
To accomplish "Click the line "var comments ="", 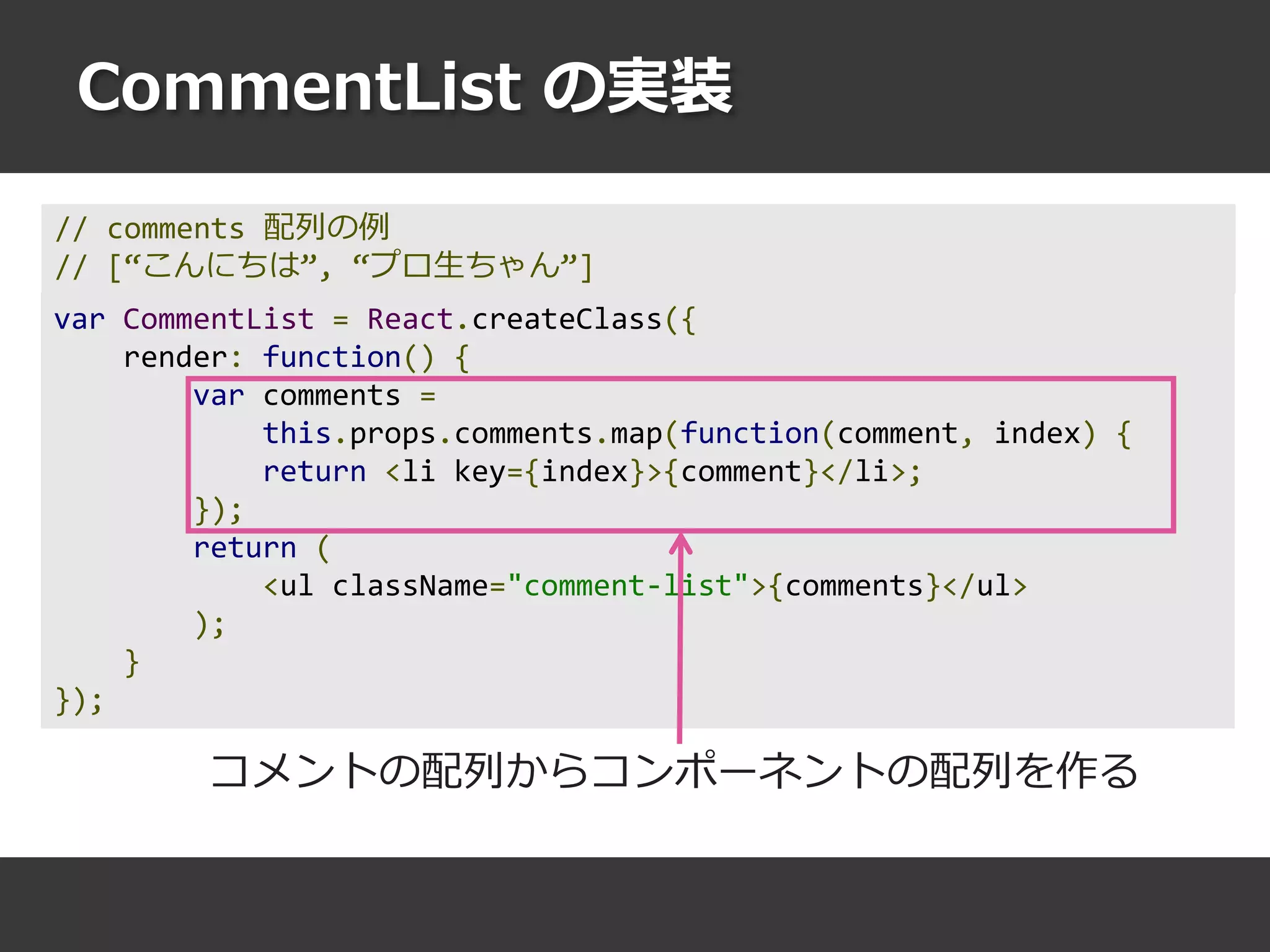I will coord(314,396).
